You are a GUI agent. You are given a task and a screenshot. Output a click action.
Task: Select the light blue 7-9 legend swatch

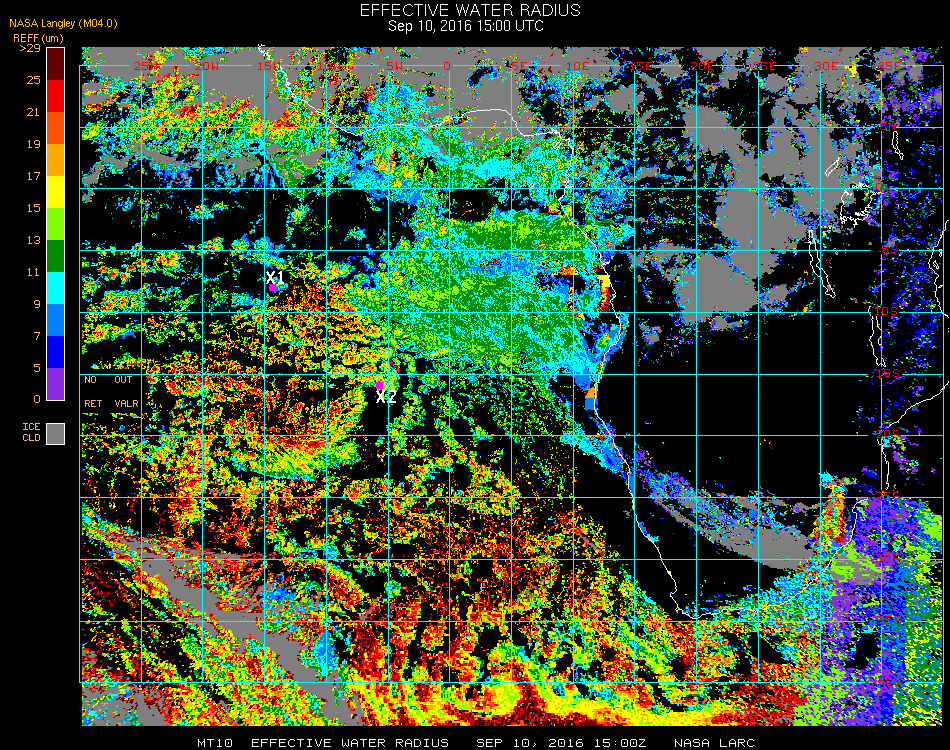point(56,320)
